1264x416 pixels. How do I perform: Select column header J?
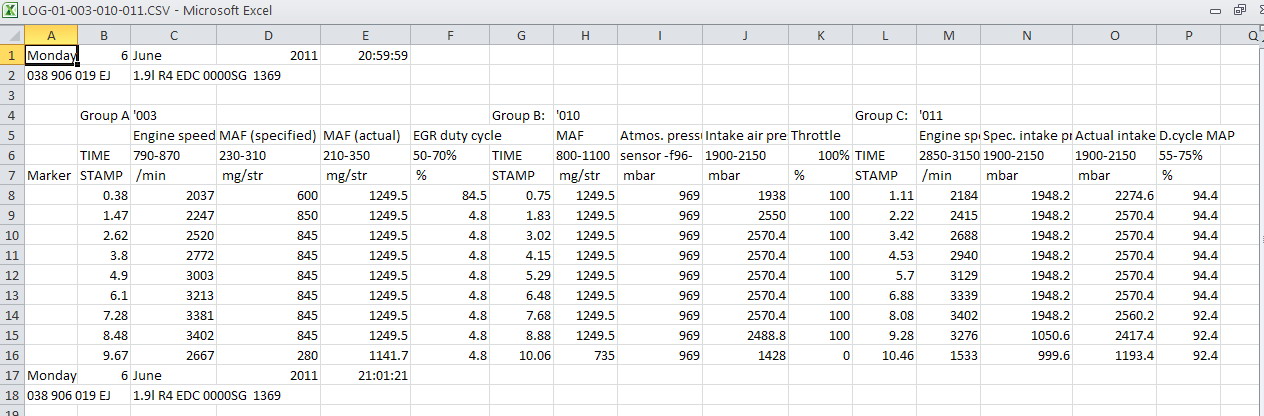pyautogui.click(x=745, y=35)
